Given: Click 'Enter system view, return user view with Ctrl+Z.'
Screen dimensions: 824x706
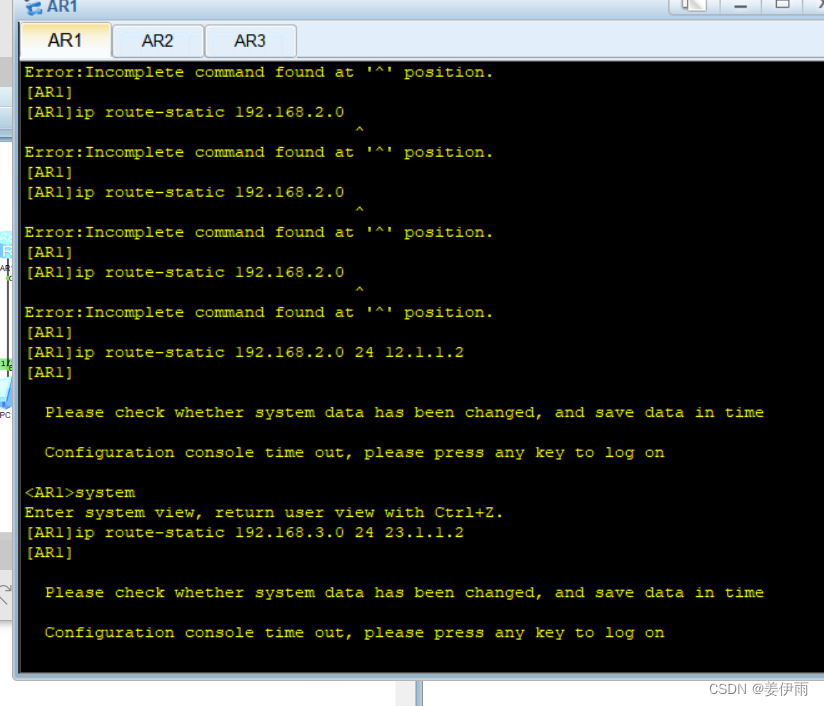Looking at the screenshot, I should click(264, 513).
